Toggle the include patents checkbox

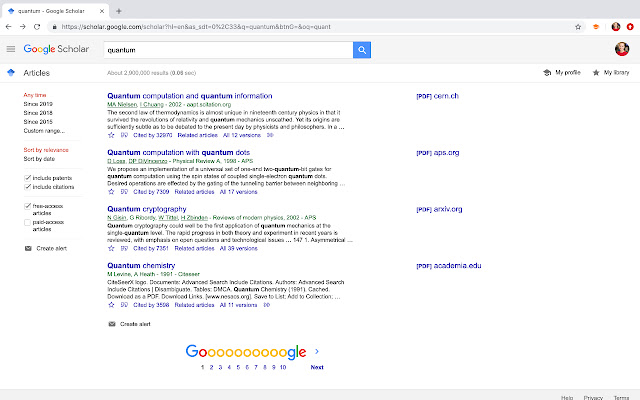pyautogui.click(x=27, y=178)
